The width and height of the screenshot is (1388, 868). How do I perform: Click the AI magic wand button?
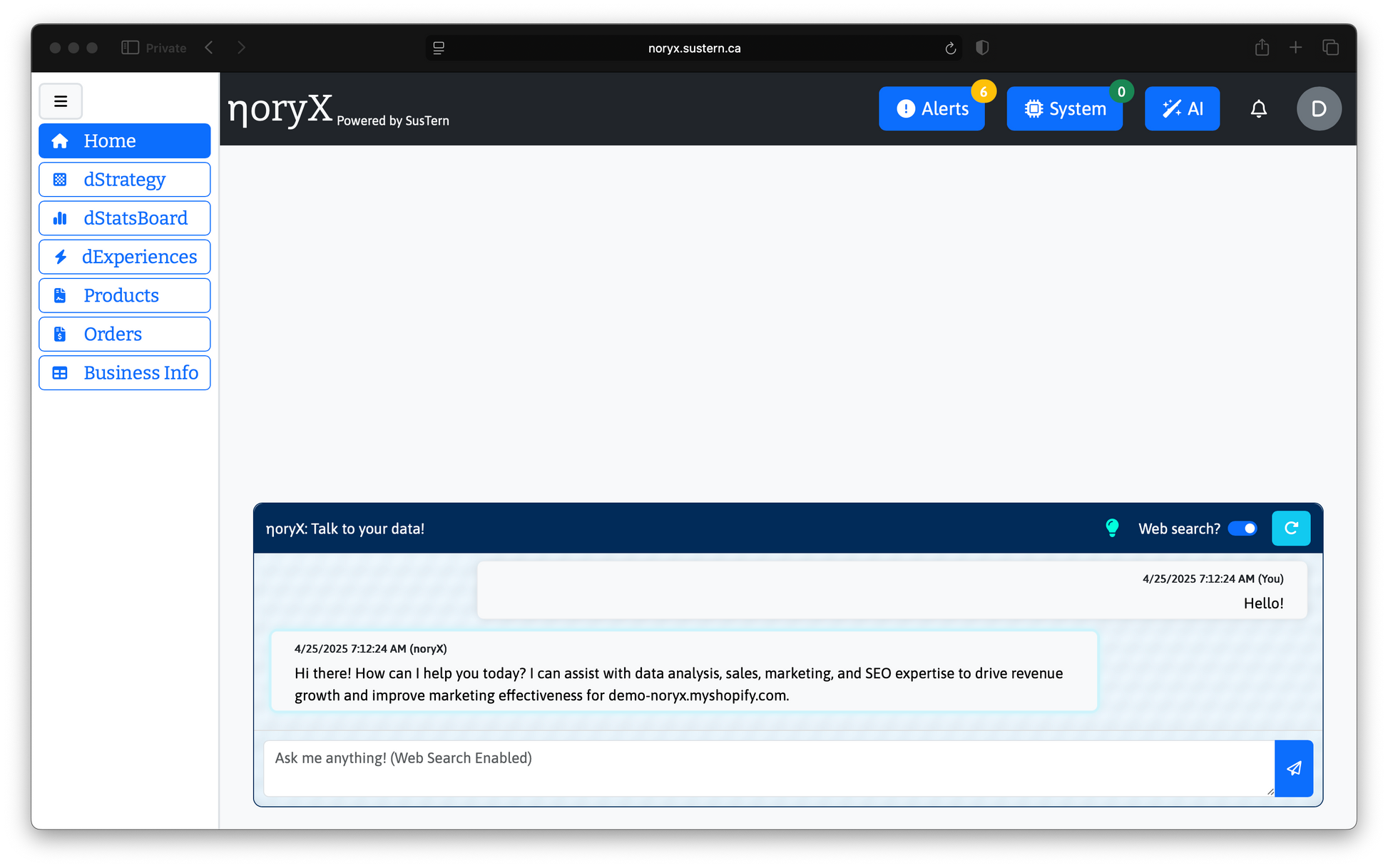tap(1182, 108)
